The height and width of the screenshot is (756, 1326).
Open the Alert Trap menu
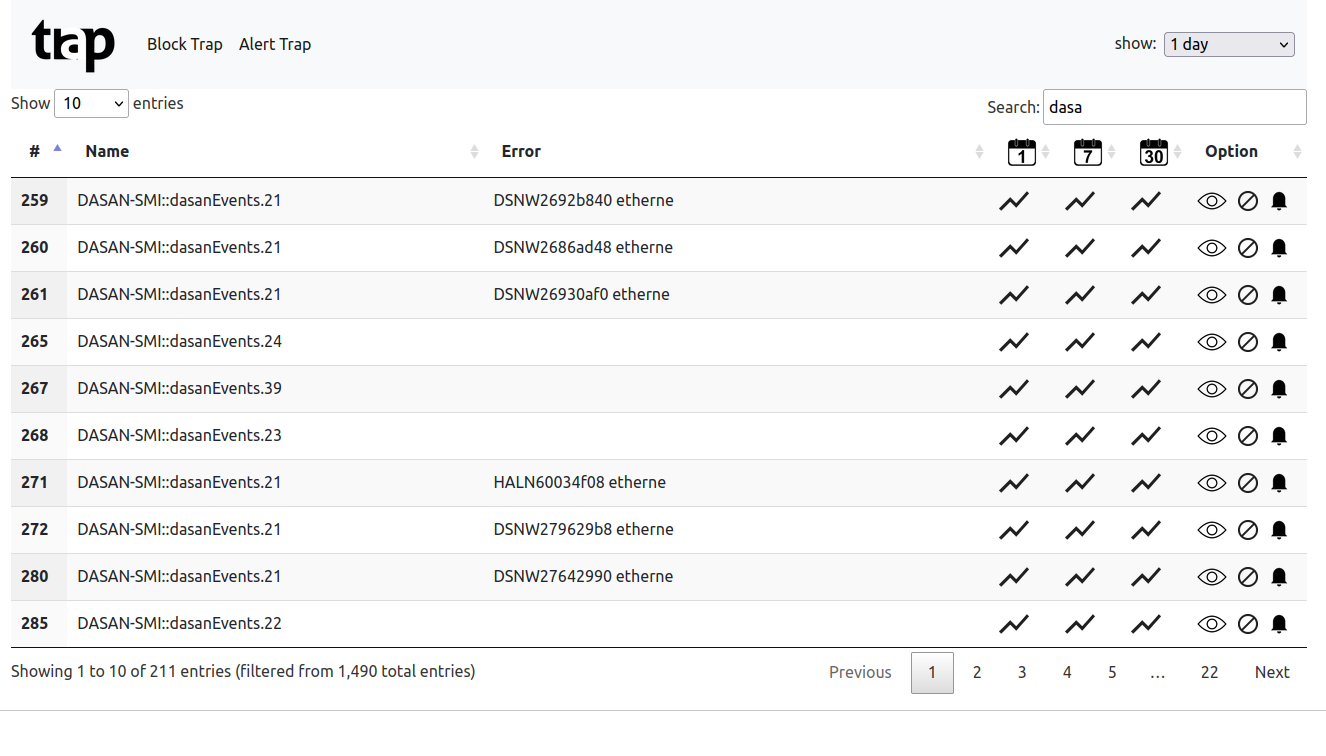[x=275, y=44]
